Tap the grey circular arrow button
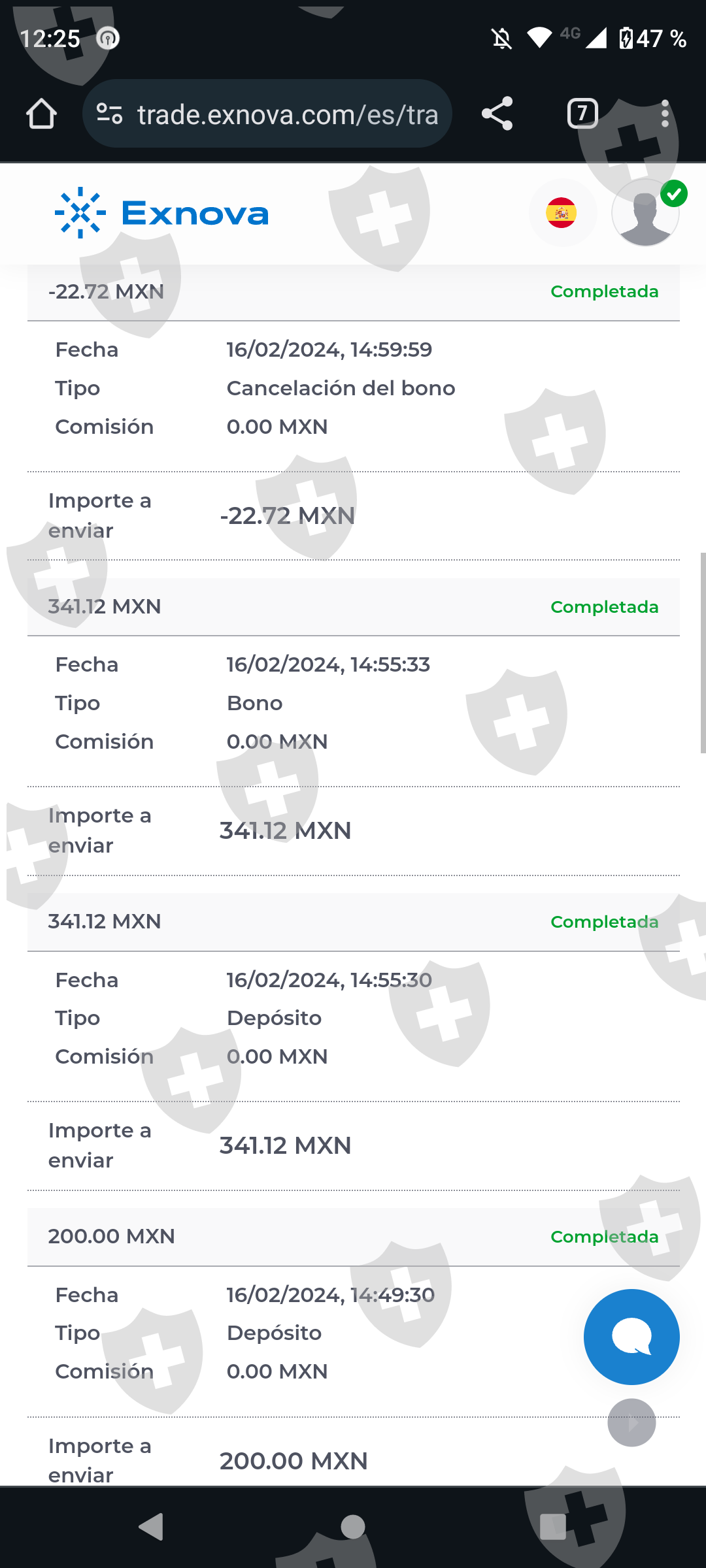The width and height of the screenshot is (706, 1568). pos(631,1423)
